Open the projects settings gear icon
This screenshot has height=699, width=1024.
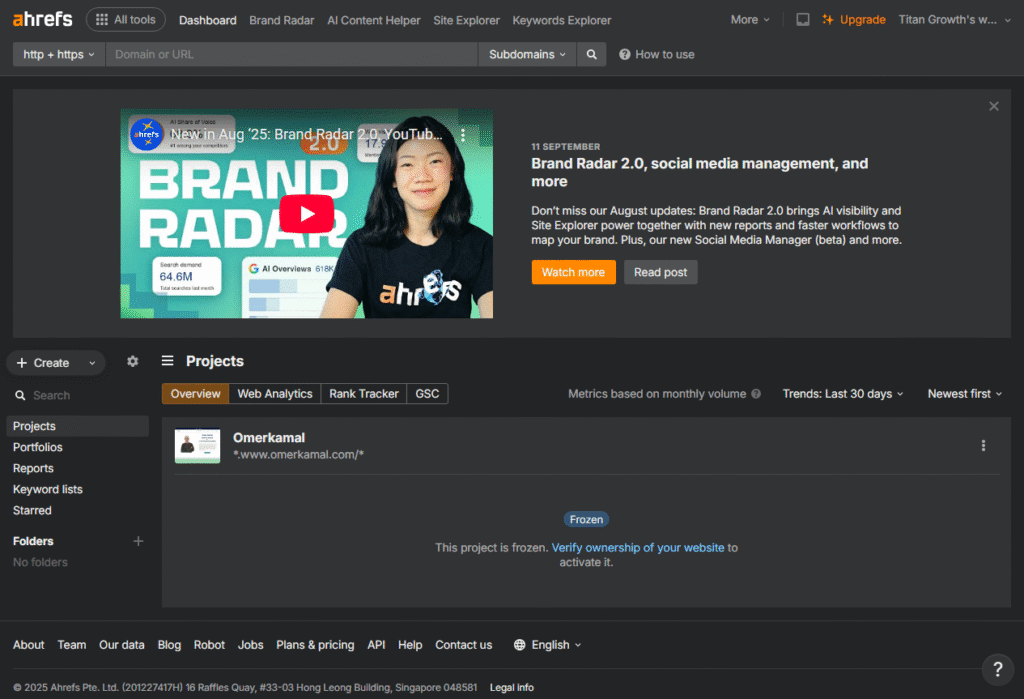(x=133, y=362)
